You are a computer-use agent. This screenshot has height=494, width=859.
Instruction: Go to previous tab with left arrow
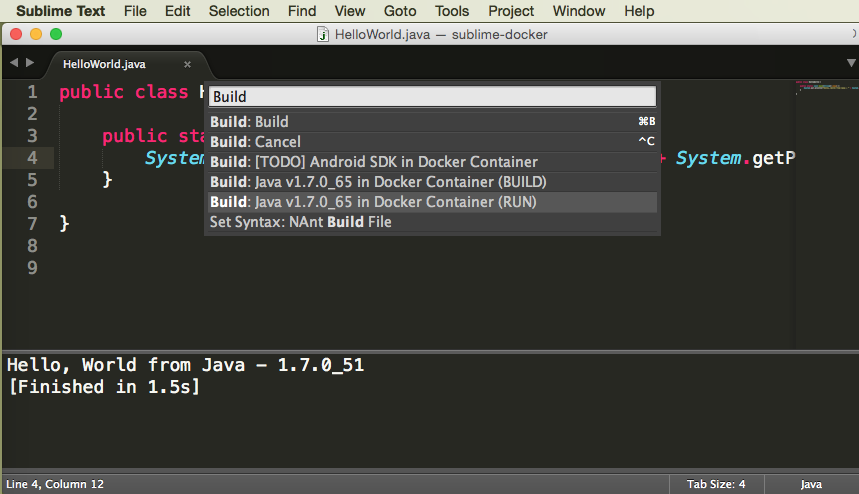click(14, 62)
